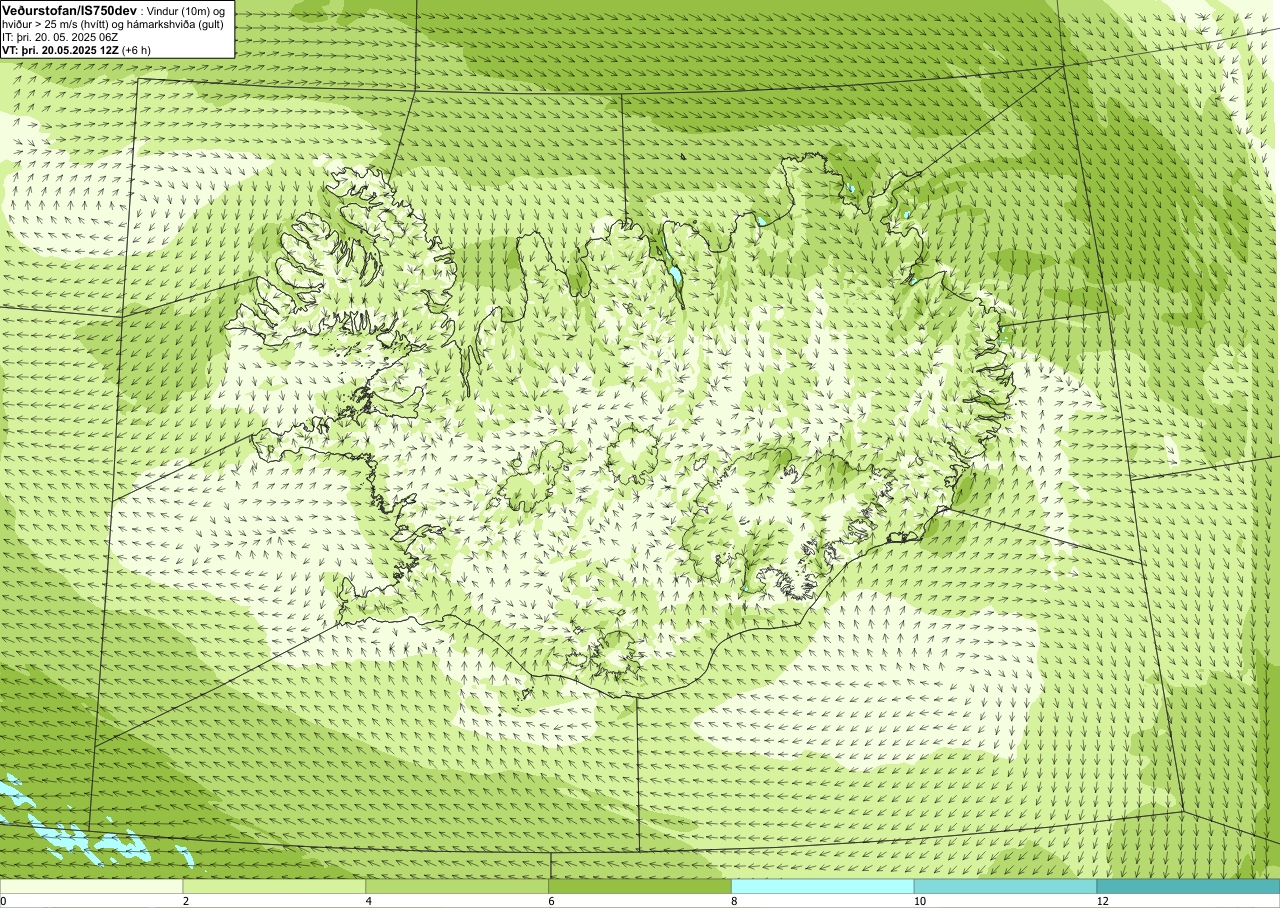Click the "Veðurstofan/IS750dev" title text
The height and width of the screenshot is (908, 1280).
(69, 10)
